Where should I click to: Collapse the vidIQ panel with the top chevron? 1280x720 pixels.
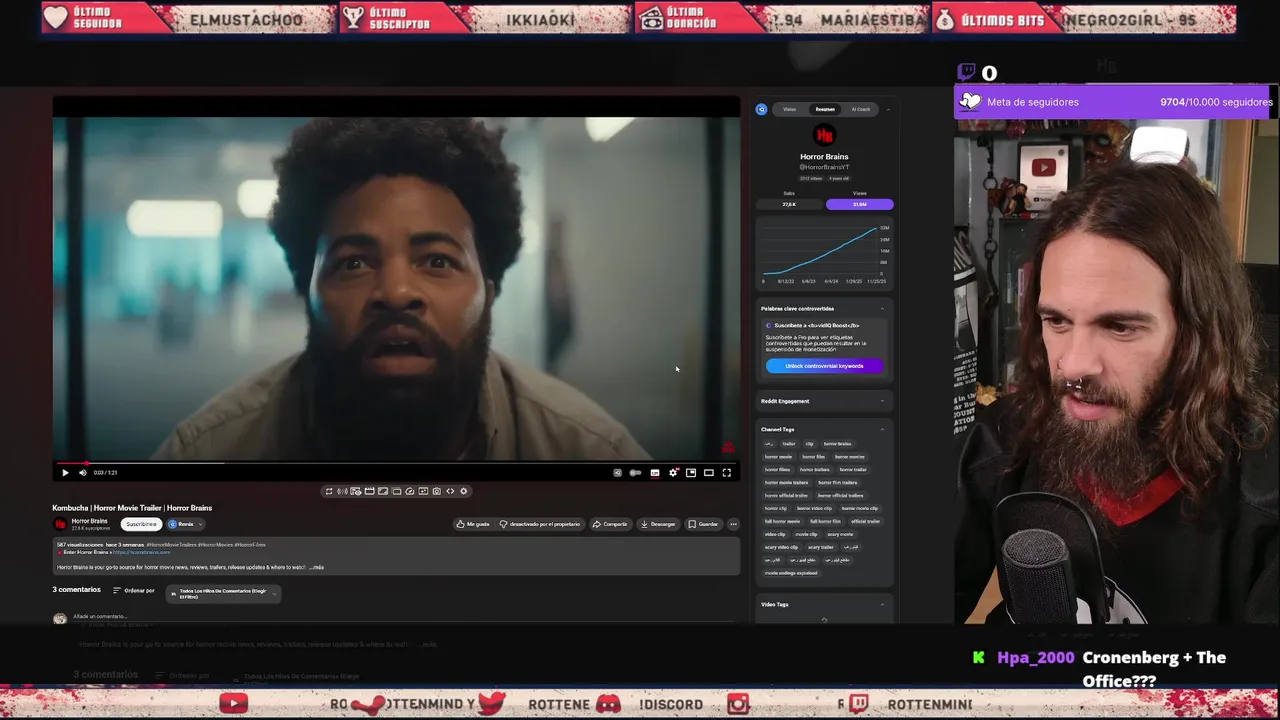[888, 109]
